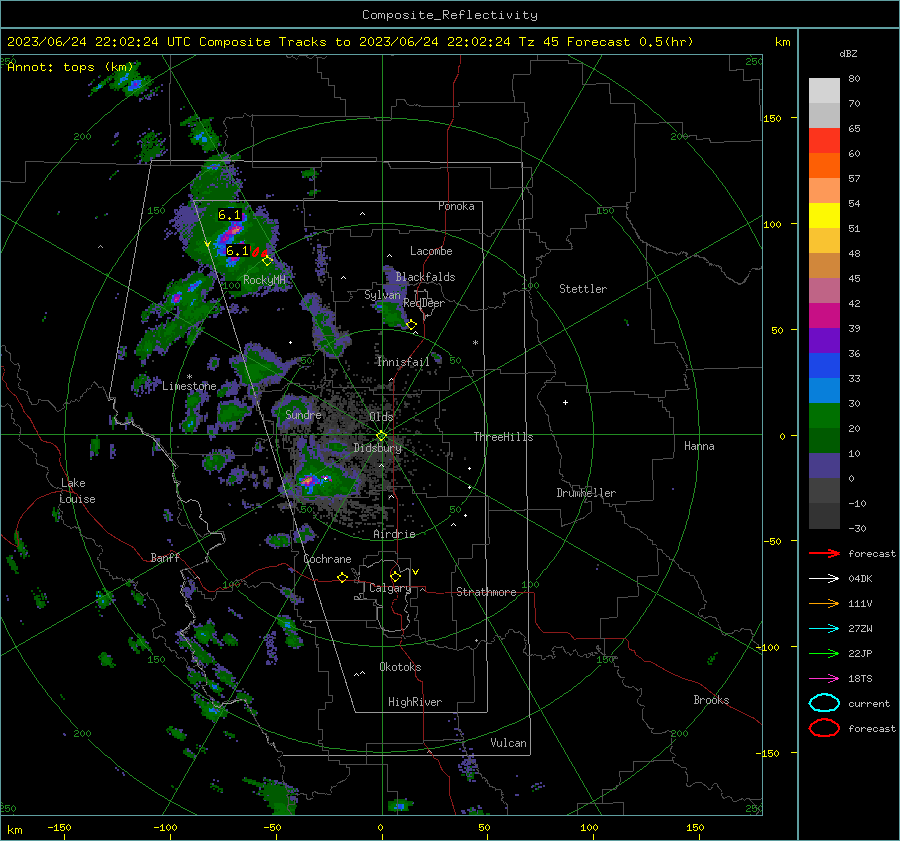Image resolution: width=900 pixels, height=841 pixels.
Task: Click the ThreeHills label
Action: pos(503,437)
